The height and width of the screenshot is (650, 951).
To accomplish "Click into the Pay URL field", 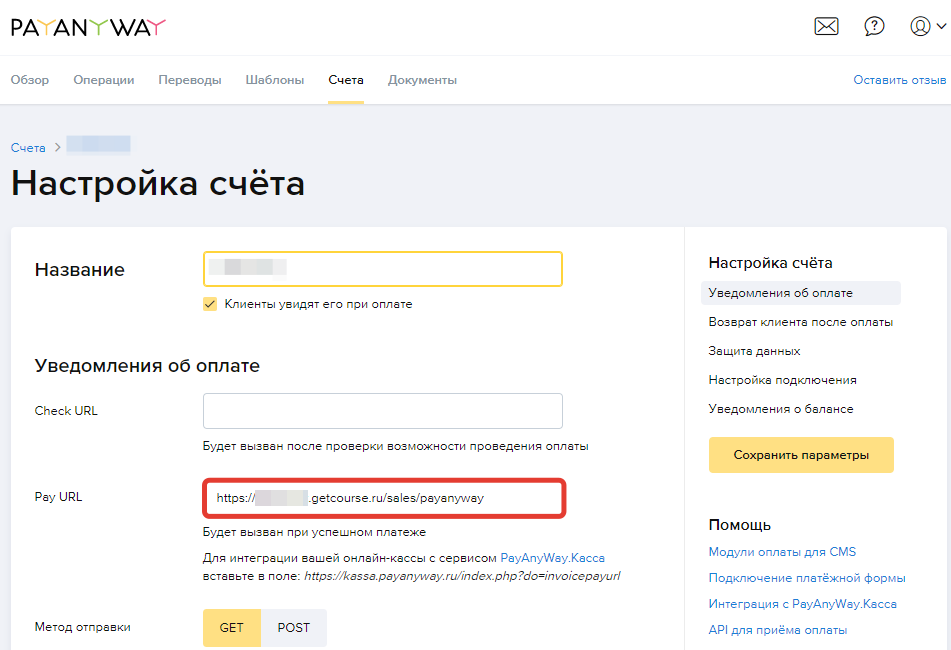I will [x=384, y=498].
